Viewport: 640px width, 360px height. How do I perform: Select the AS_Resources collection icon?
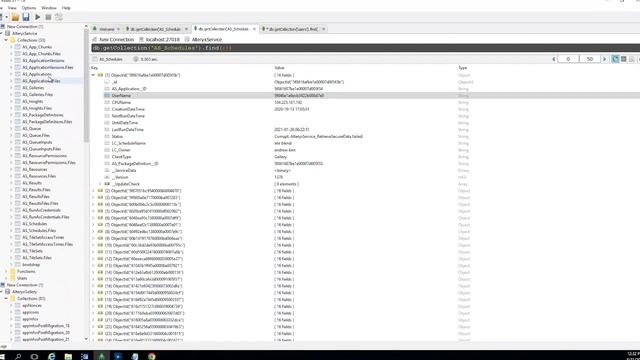pyautogui.click(x=18, y=169)
